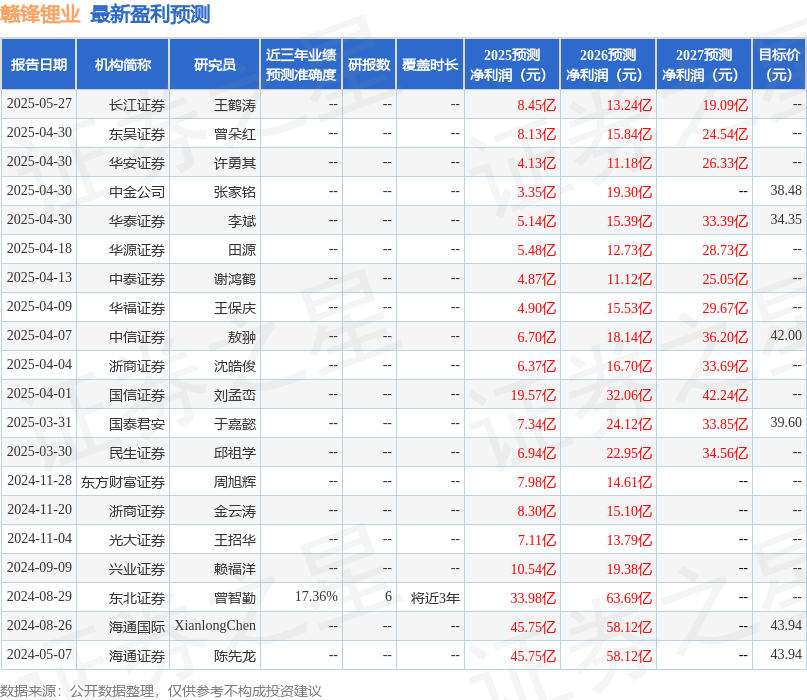Click target price 42.00

(786, 336)
